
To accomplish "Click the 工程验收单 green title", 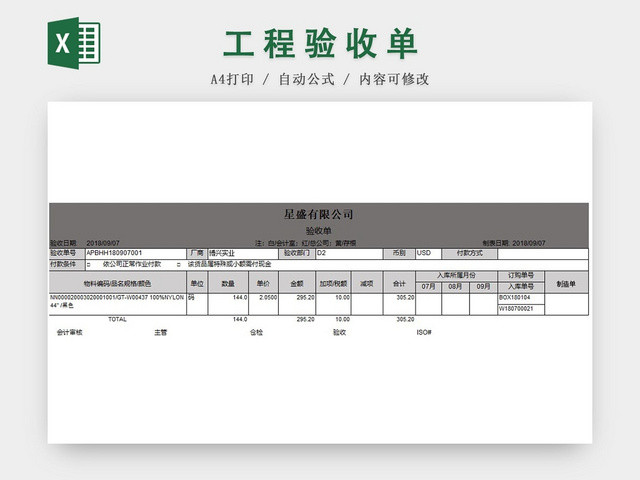I will (320, 44).
